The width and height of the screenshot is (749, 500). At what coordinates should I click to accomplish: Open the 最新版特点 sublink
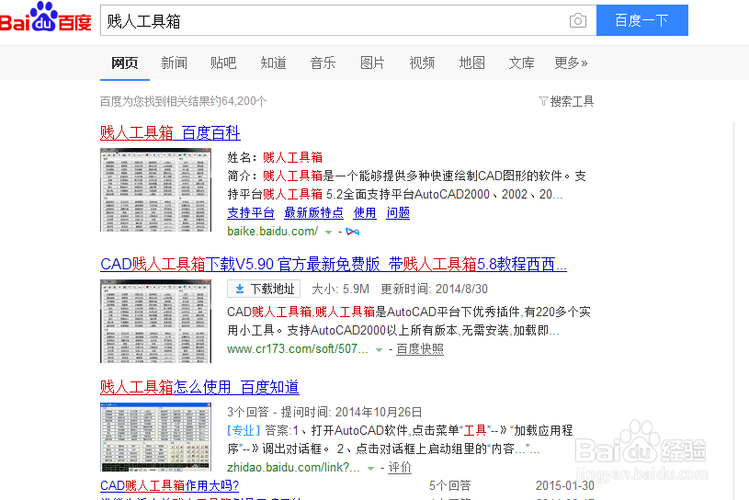click(314, 213)
